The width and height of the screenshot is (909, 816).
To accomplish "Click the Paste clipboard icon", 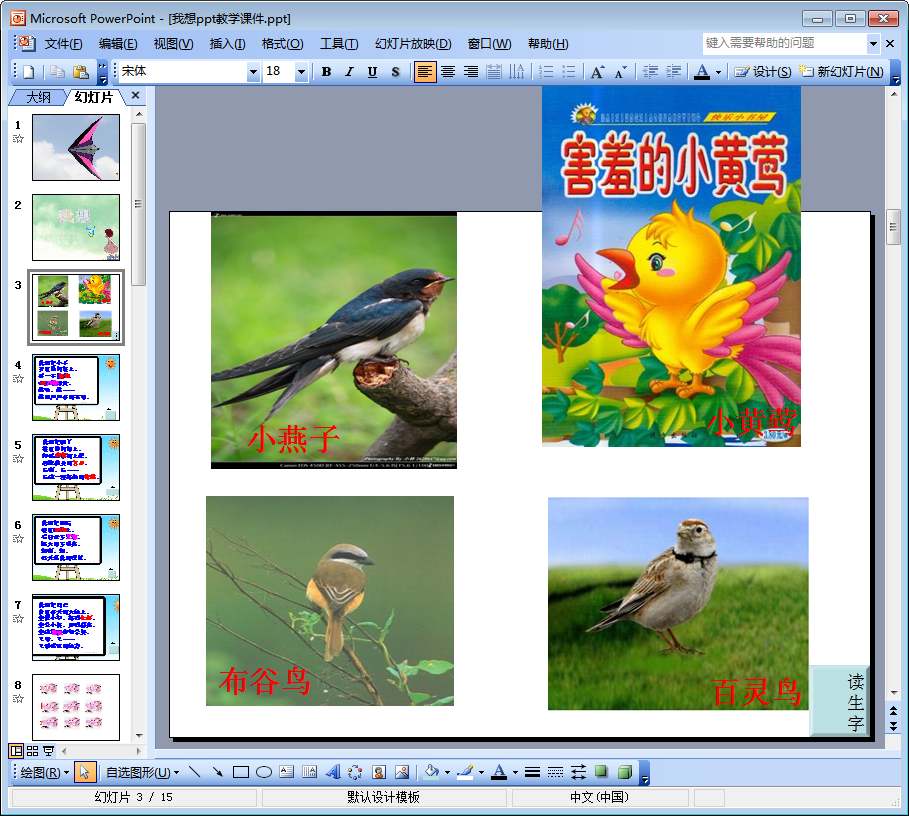I will pos(81,72).
